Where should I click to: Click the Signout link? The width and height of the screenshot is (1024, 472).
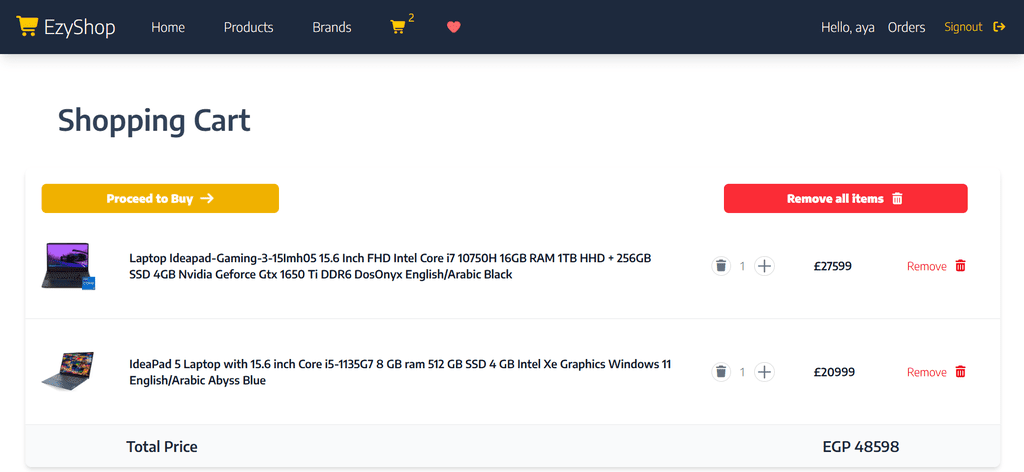(963, 27)
